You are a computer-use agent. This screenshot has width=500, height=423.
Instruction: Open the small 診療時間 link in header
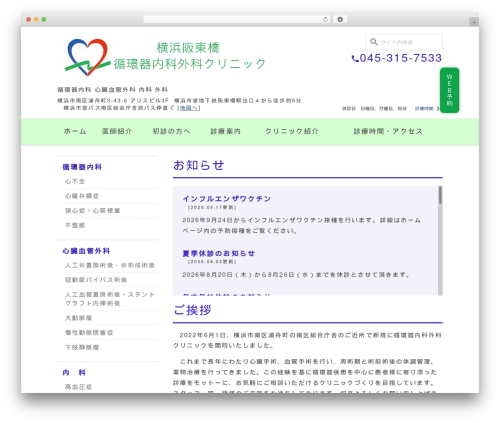coord(424,109)
